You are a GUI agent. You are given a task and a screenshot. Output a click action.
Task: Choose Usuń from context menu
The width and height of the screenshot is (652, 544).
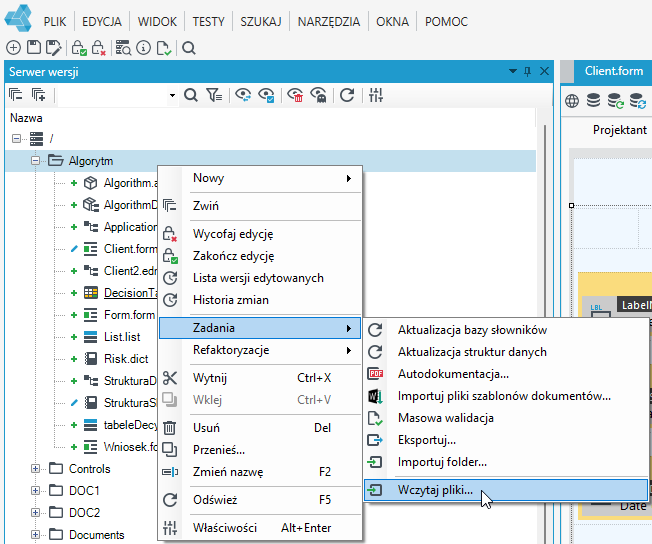coord(260,428)
